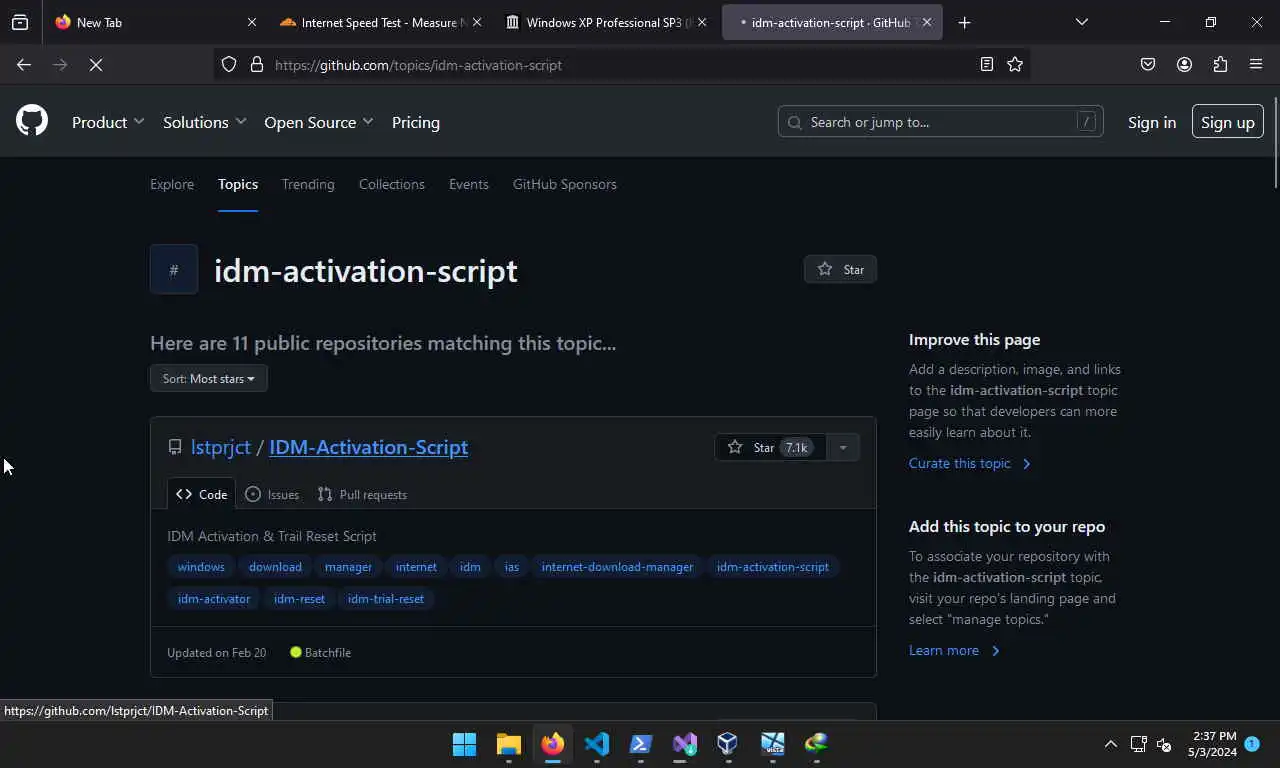The width and height of the screenshot is (1280, 768).
Task: Star the IDM-Activation-Script repository
Action: (770, 447)
